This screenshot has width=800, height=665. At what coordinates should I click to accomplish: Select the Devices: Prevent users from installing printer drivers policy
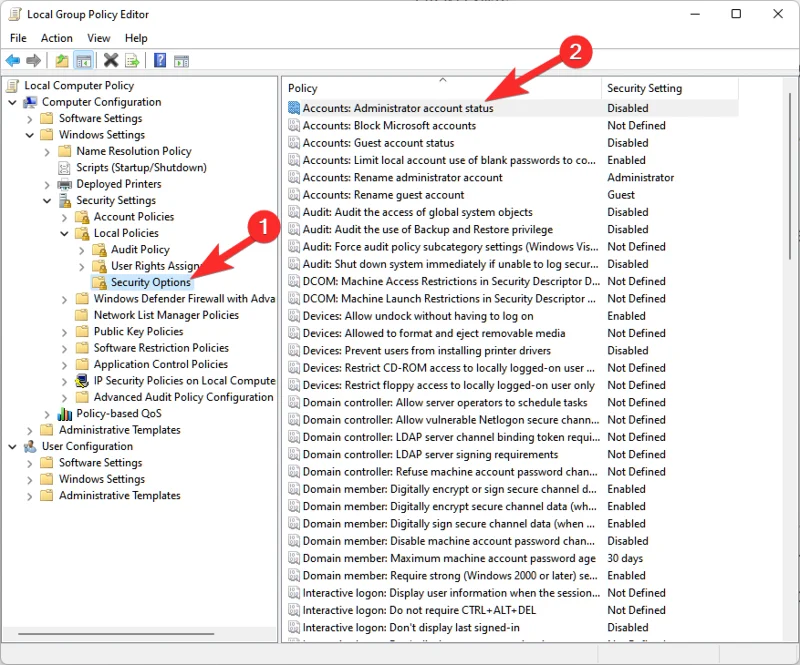[x=422, y=350]
